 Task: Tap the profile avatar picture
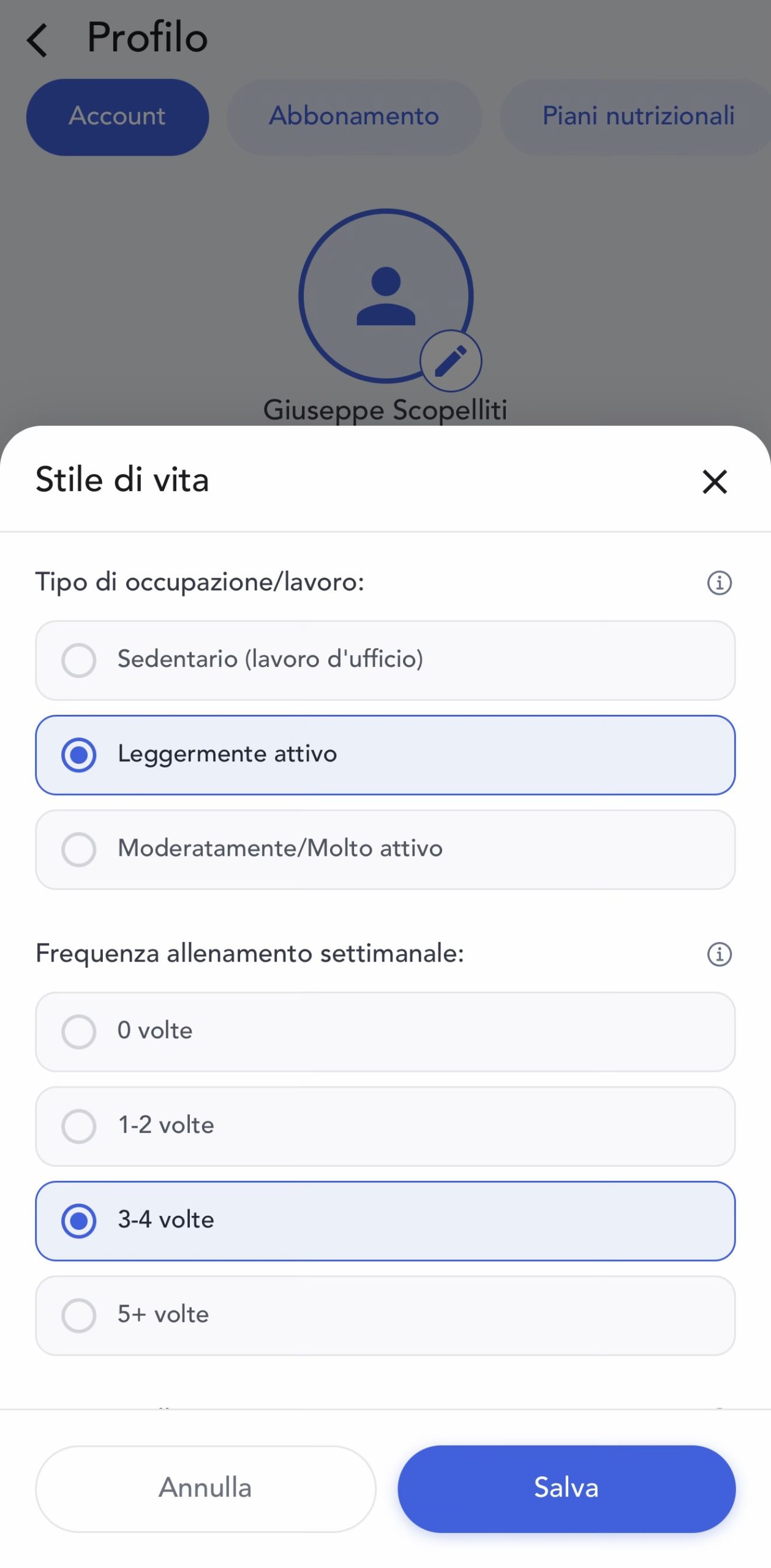click(x=385, y=295)
